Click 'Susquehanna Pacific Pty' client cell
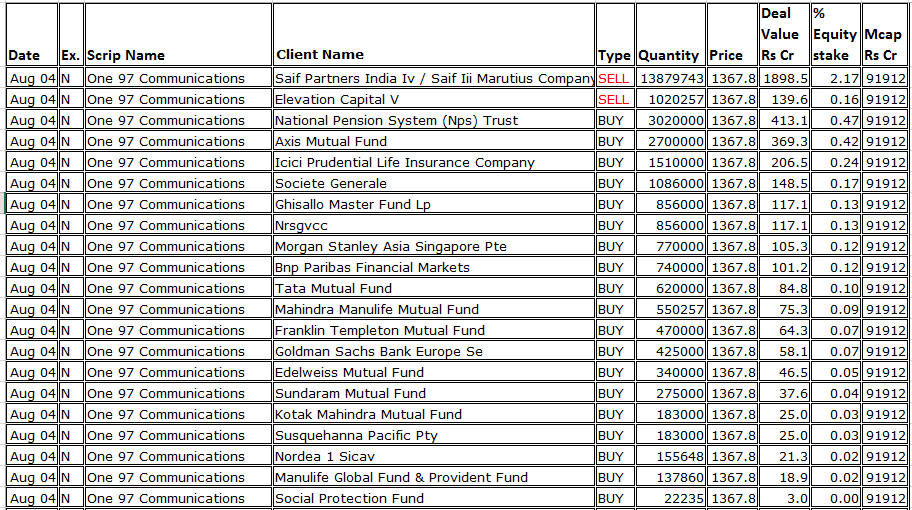 click(434, 434)
